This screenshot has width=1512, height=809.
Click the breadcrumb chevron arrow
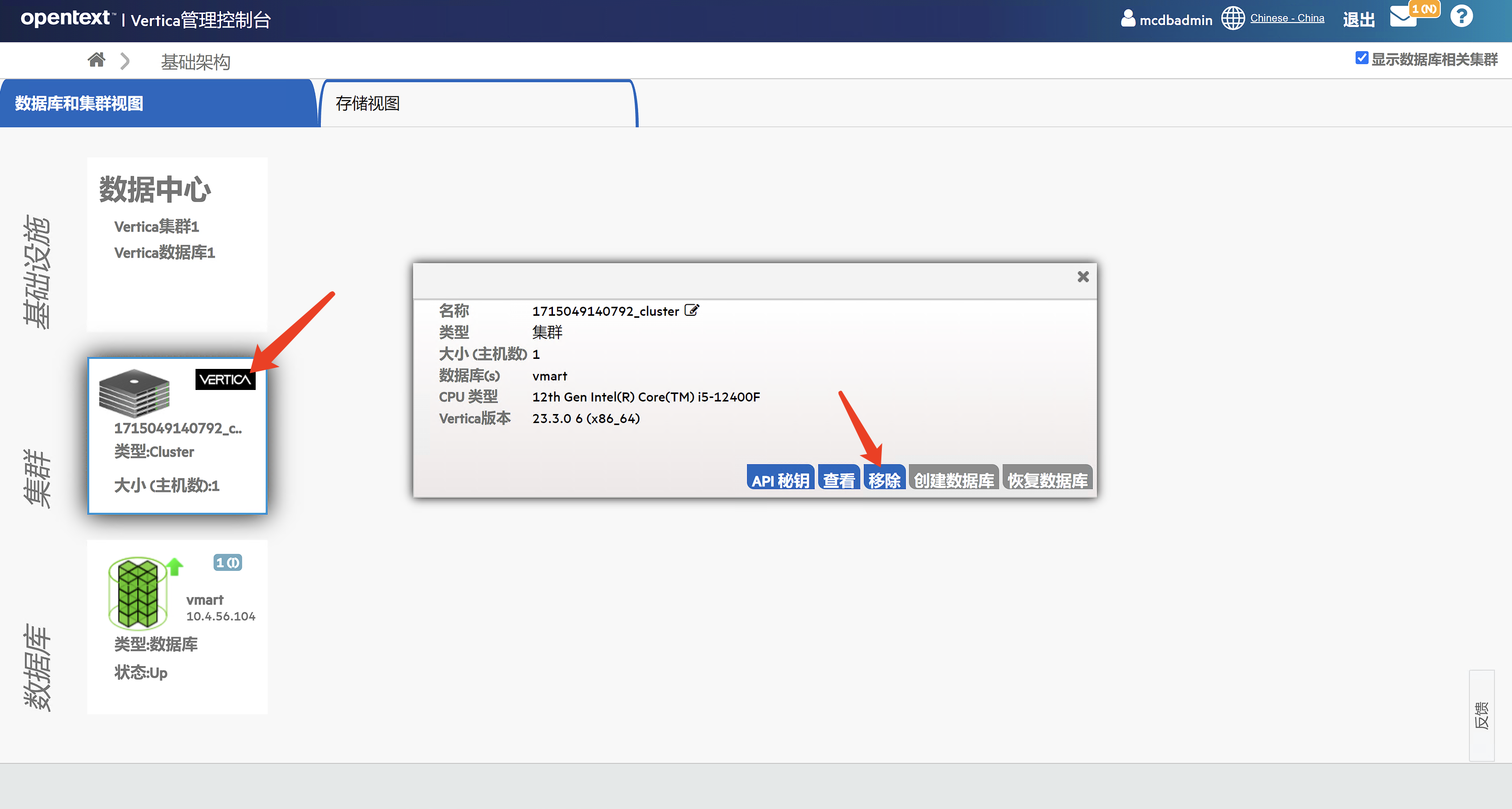click(124, 61)
